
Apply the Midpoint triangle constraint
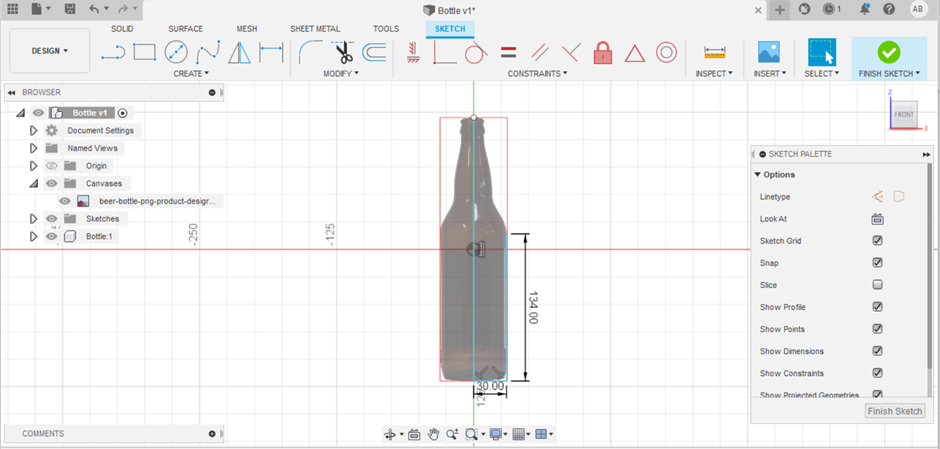(634, 53)
